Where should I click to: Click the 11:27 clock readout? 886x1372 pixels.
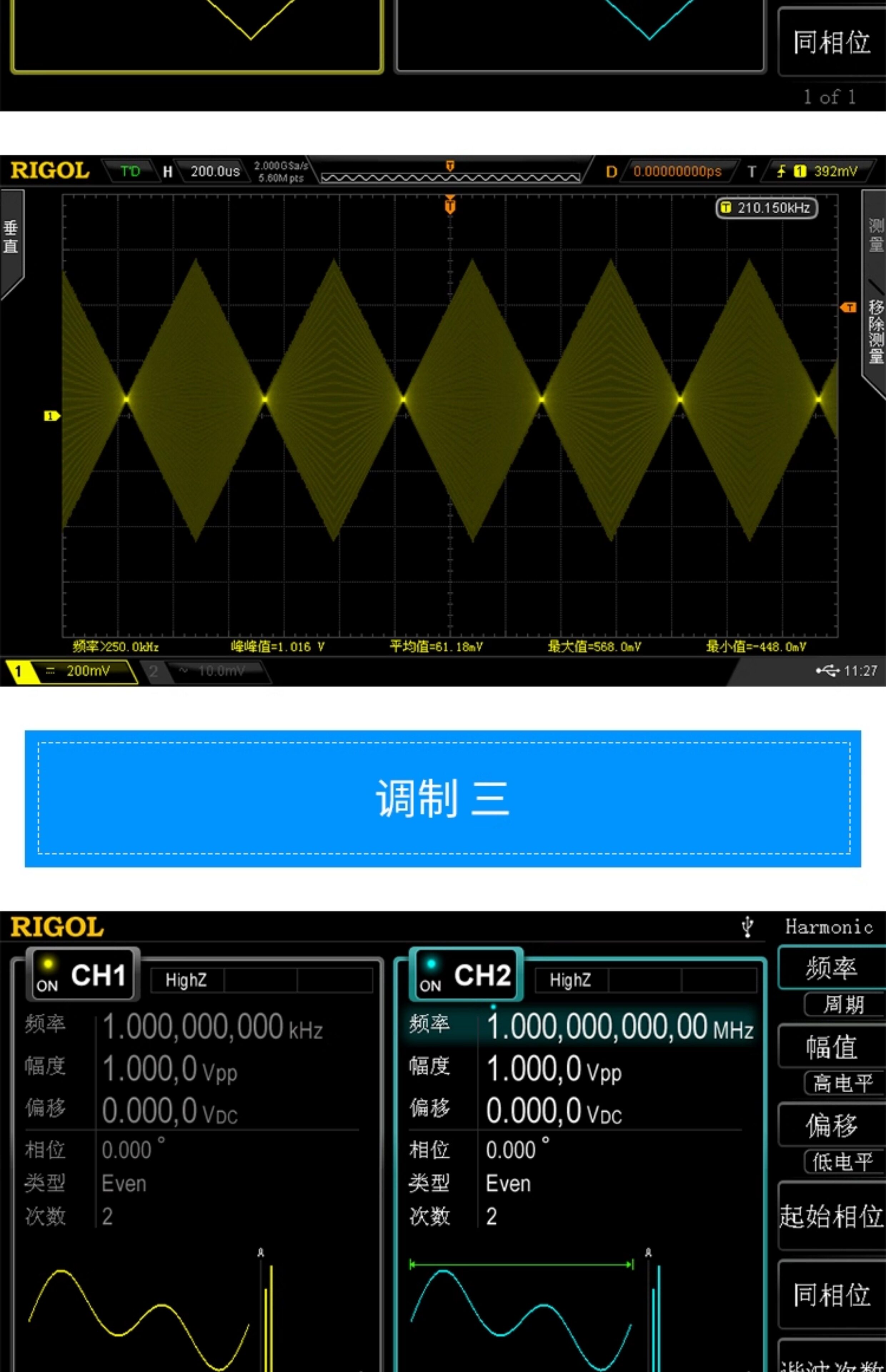coord(861,671)
